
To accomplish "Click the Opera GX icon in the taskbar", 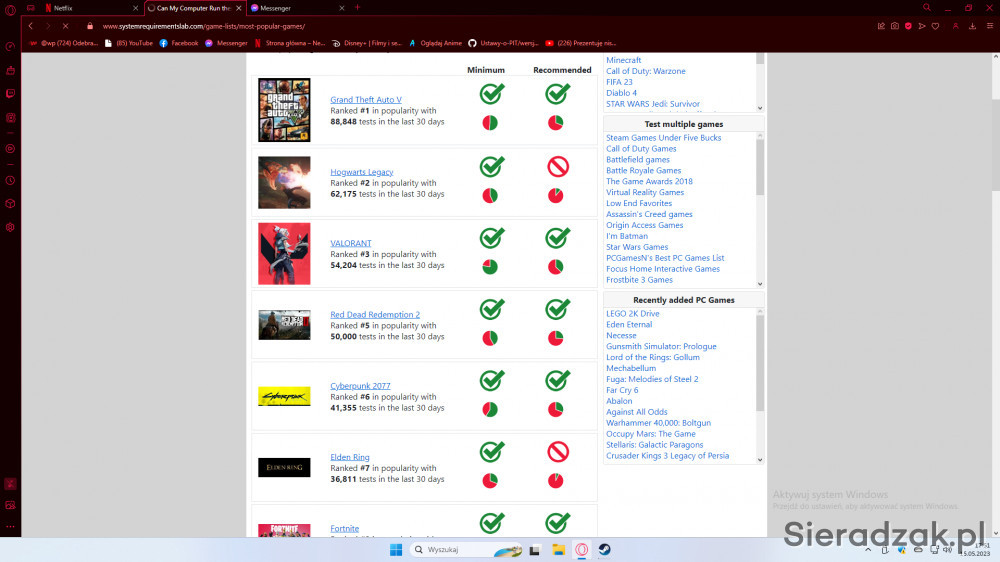I will tap(582, 549).
